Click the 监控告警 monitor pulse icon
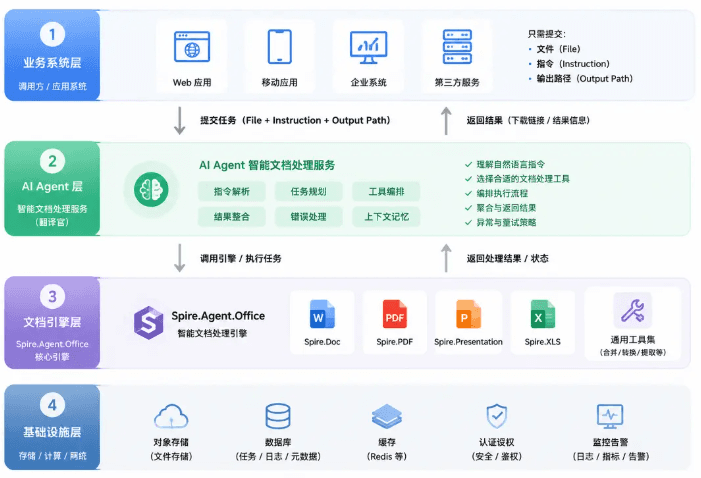The width and height of the screenshot is (701, 478). pos(610,416)
